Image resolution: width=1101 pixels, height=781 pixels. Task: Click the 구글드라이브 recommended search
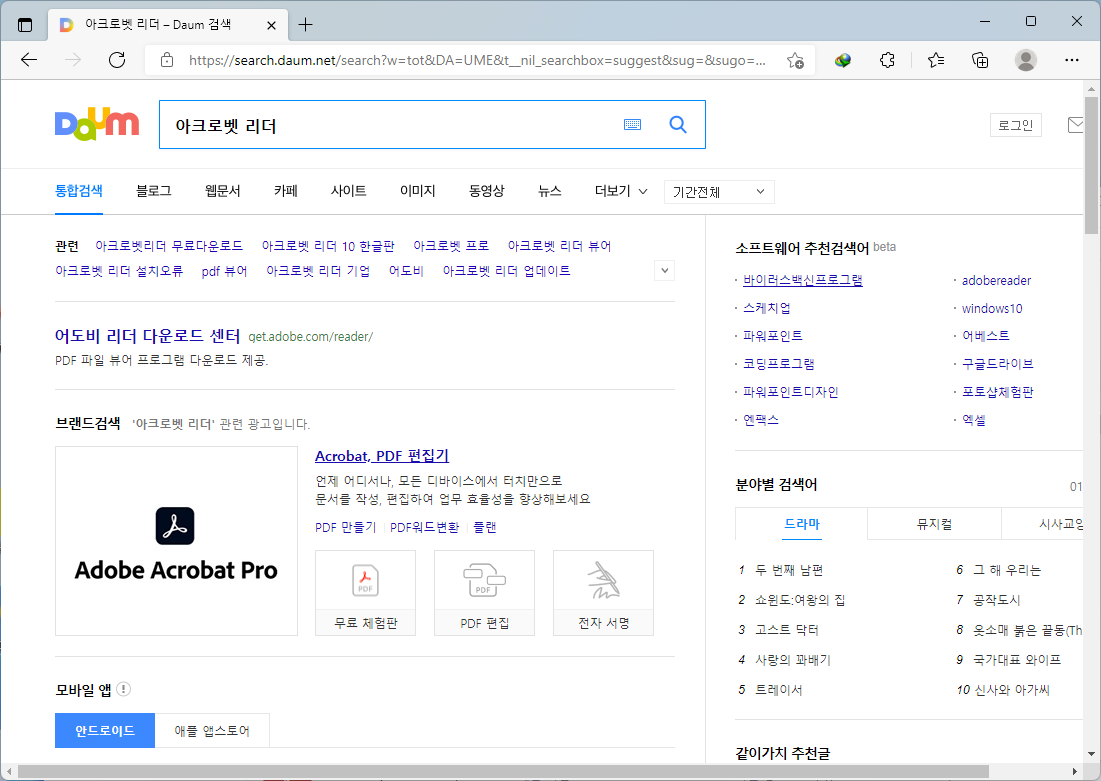click(998, 364)
